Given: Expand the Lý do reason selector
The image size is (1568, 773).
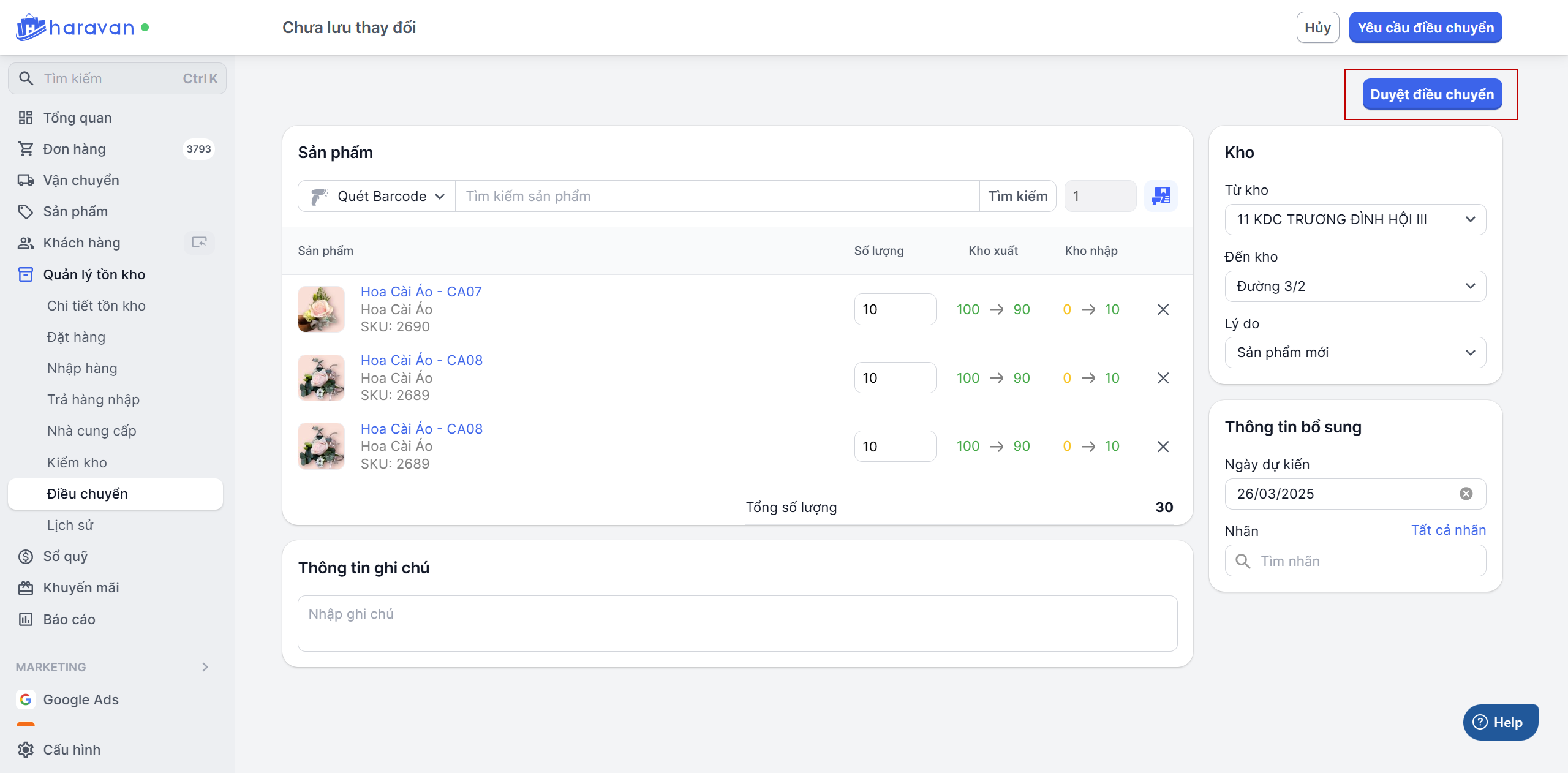Looking at the screenshot, I should pyautogui.click(x=1355, y=352).
